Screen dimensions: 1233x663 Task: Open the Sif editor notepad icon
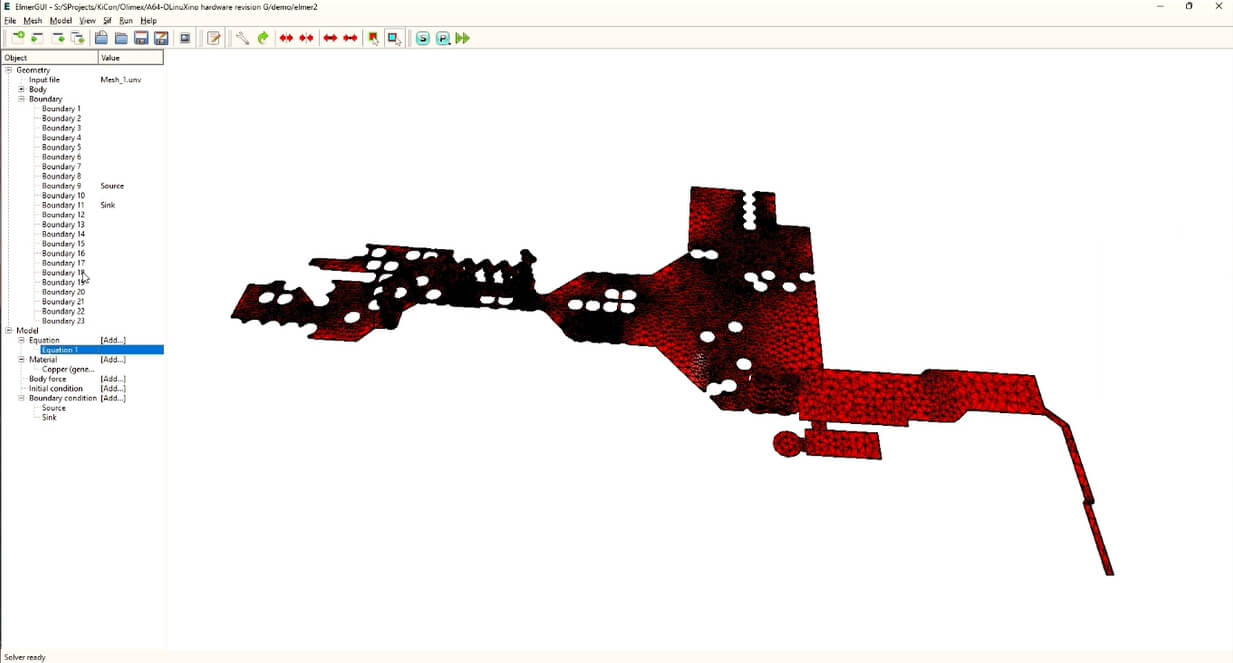(x=214, y=38)
